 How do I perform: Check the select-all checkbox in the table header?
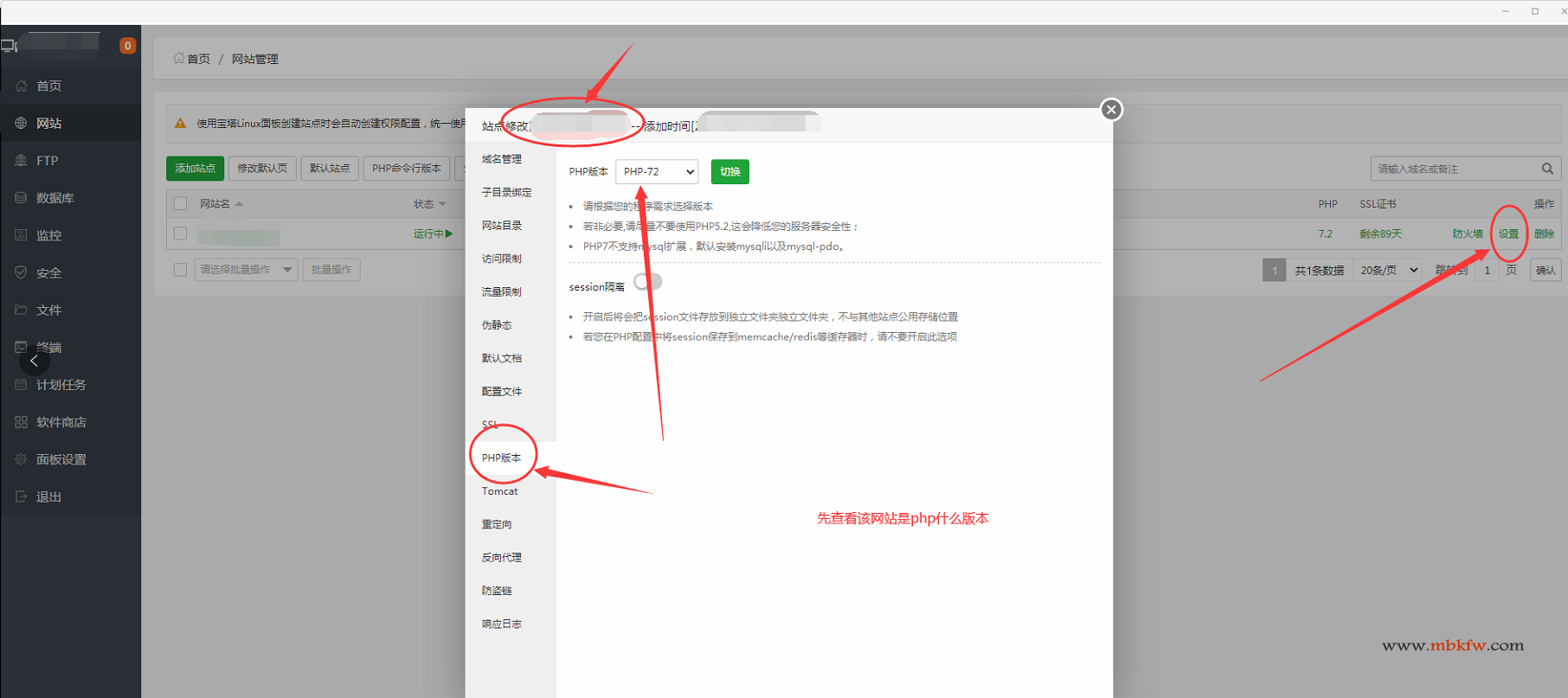180,204
